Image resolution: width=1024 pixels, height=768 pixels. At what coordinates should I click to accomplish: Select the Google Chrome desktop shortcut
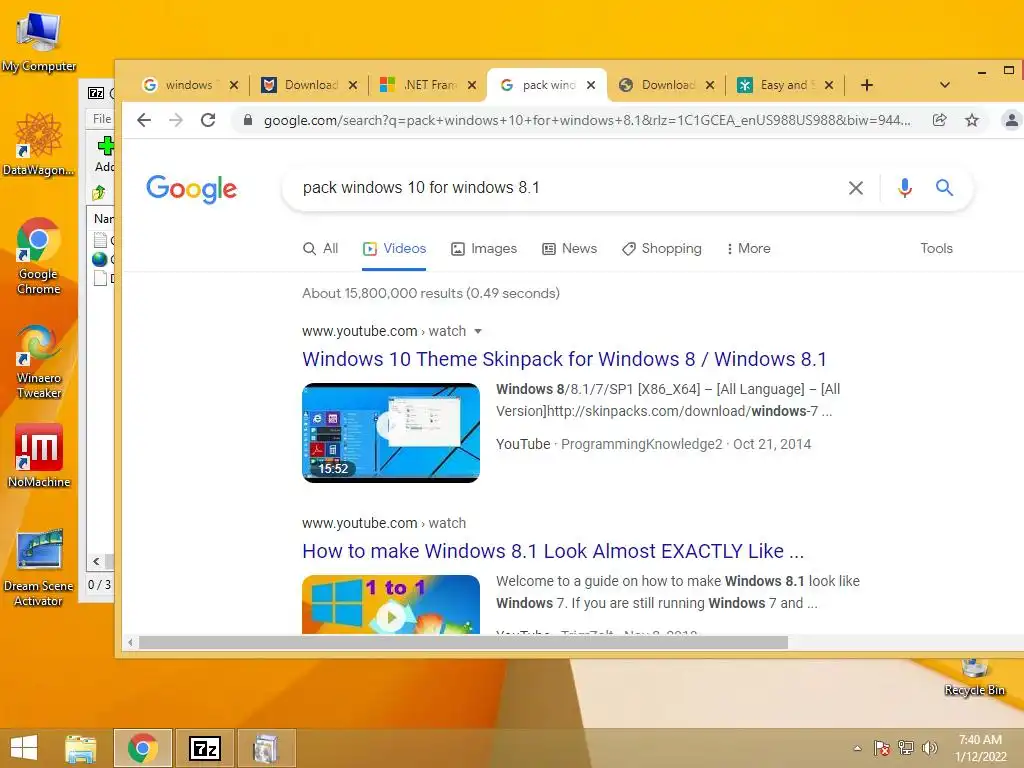39,256
